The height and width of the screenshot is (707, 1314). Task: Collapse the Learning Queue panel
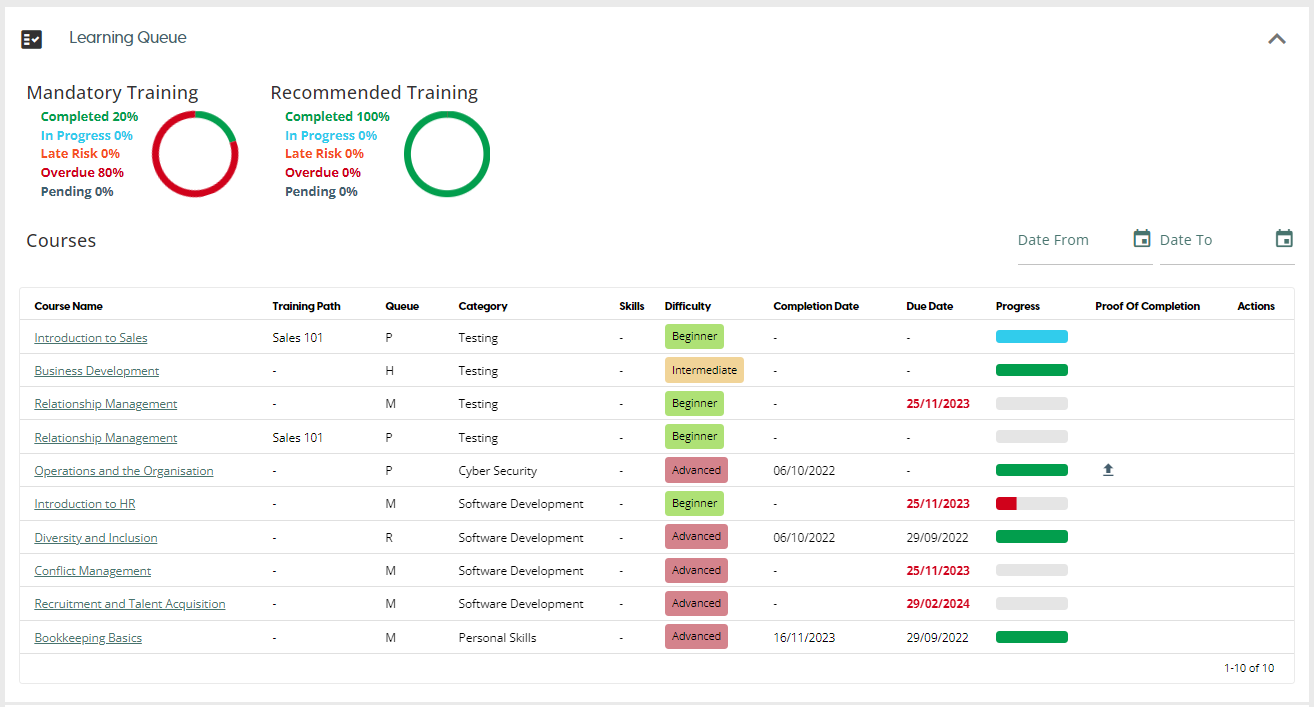click(x=1276, y=39)
